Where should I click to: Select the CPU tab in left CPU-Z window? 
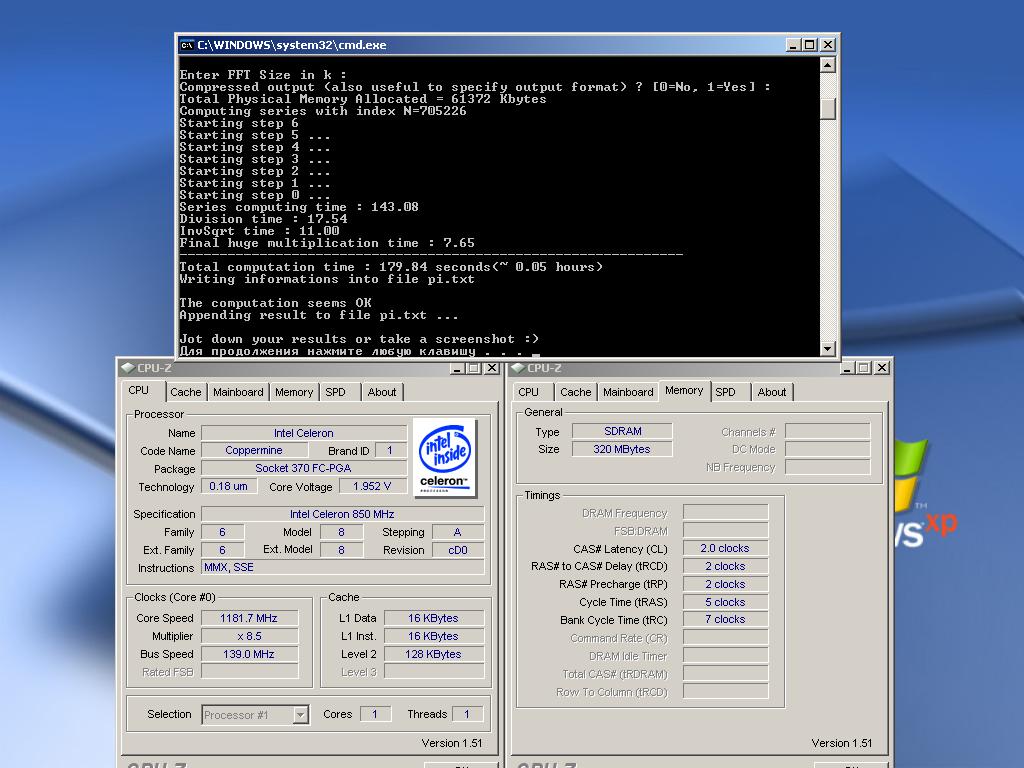138,391
